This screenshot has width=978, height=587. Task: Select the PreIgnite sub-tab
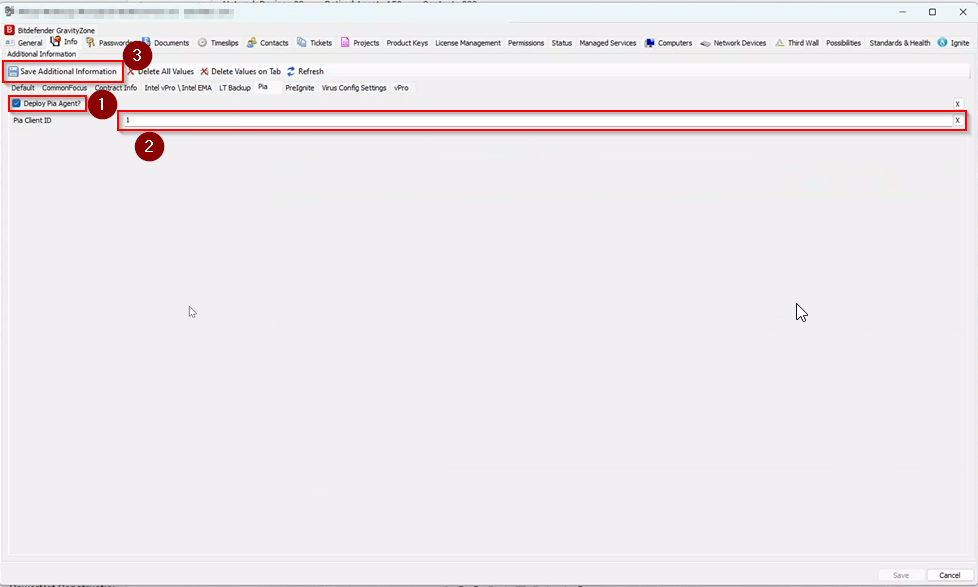299,88
